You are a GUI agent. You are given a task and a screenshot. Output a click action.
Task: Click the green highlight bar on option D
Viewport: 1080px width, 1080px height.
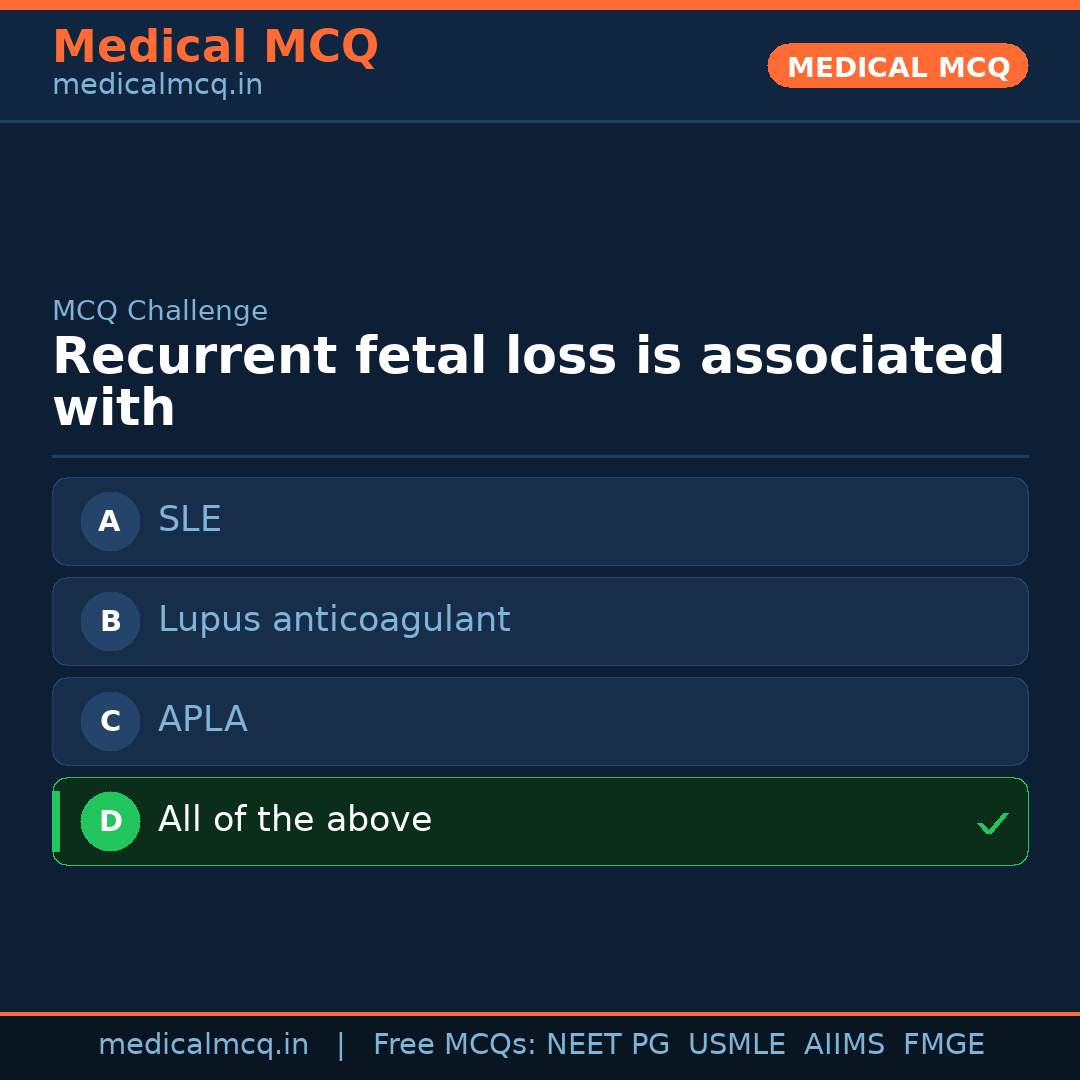tap(56, 821)
